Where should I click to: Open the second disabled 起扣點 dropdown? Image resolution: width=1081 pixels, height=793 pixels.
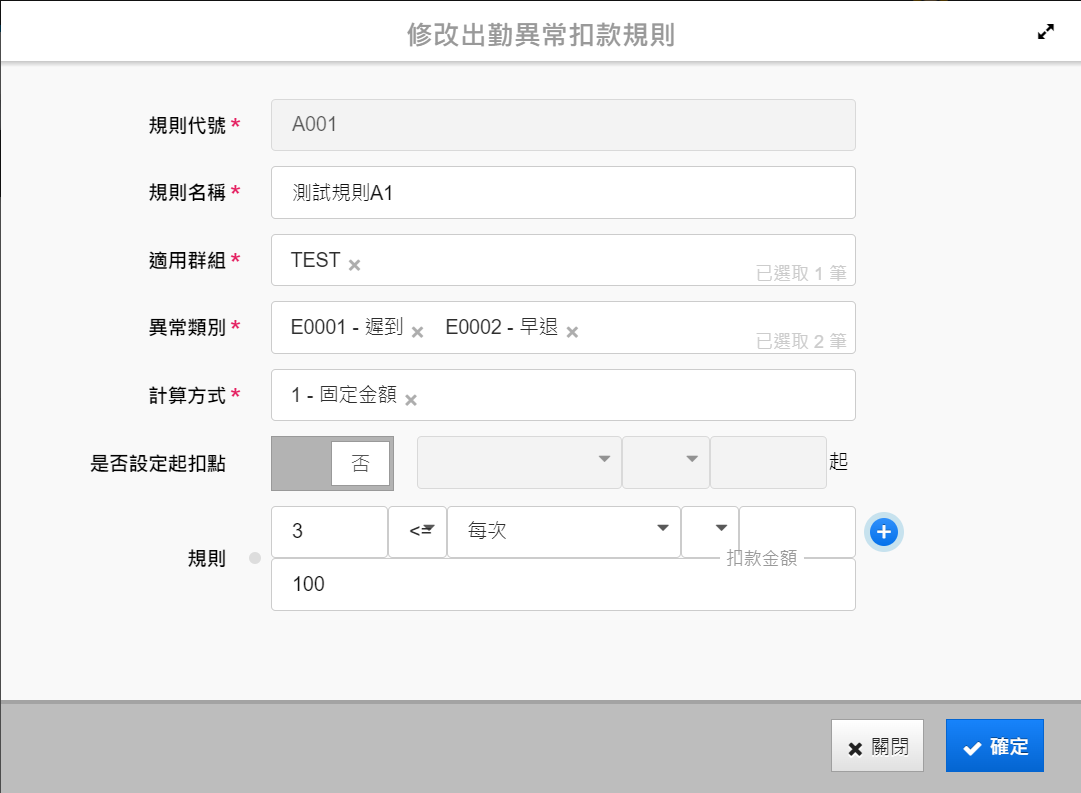coord(666,462)
